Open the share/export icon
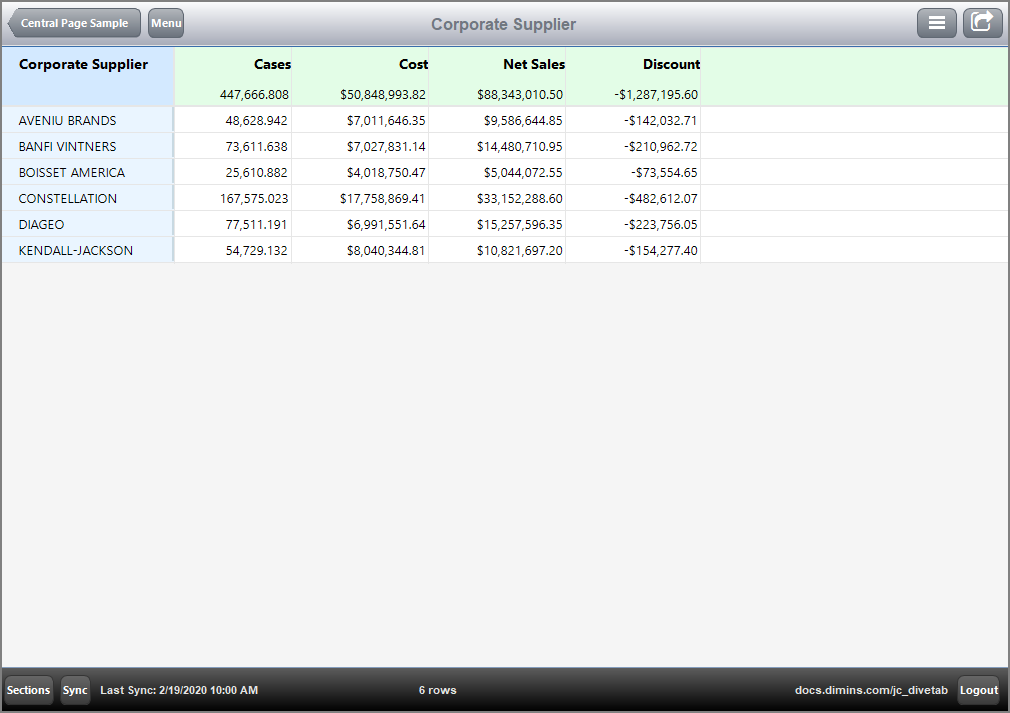 [x=982, y=22]
